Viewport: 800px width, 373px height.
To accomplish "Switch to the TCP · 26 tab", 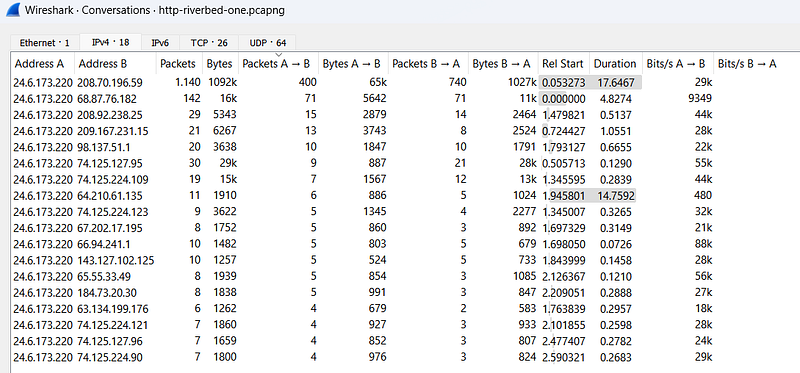I will click(x=209, y=42).
